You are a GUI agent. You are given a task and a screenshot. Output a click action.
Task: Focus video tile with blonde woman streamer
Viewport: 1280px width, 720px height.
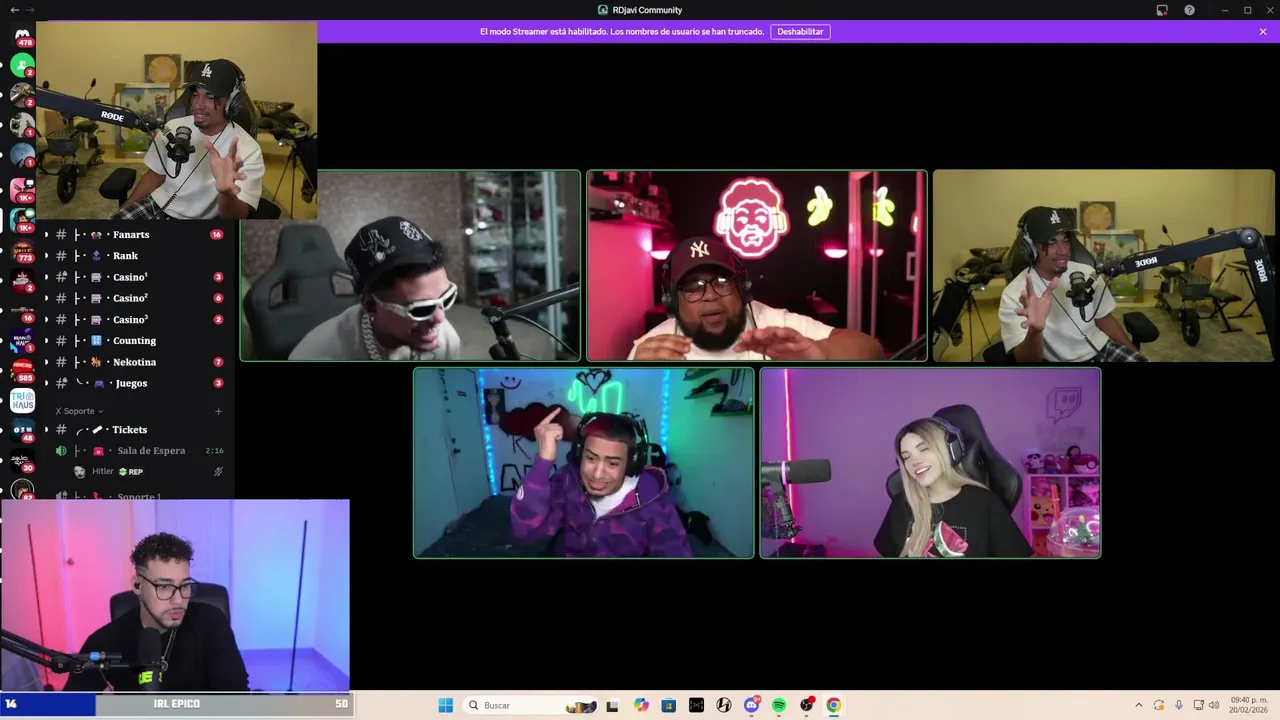point(930,463)
